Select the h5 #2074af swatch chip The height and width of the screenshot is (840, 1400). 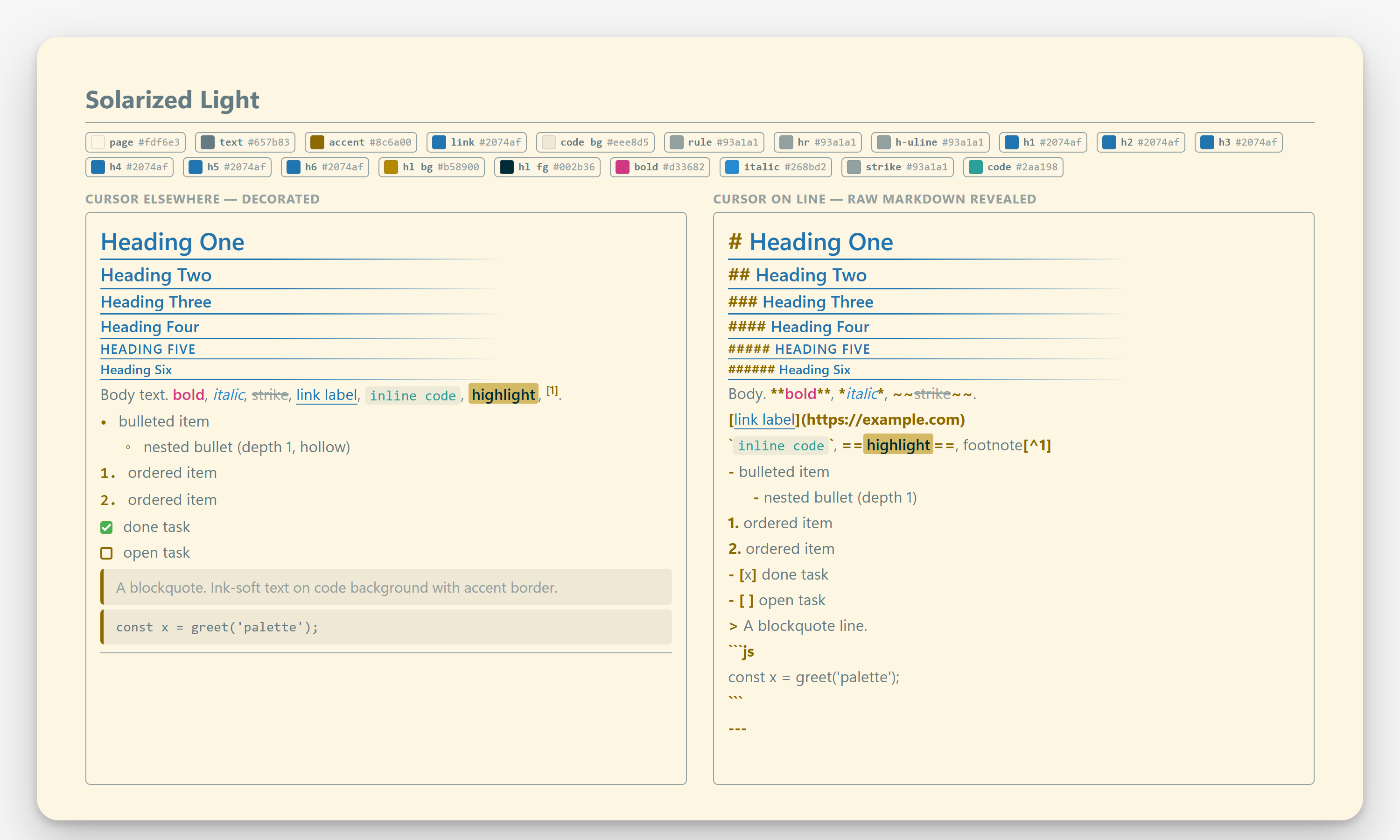[x=227, y=167]
